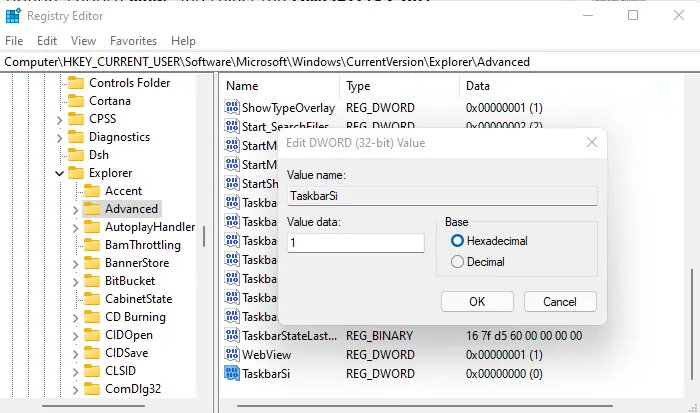
Task: Open the Edit menu
Action: 47,41
